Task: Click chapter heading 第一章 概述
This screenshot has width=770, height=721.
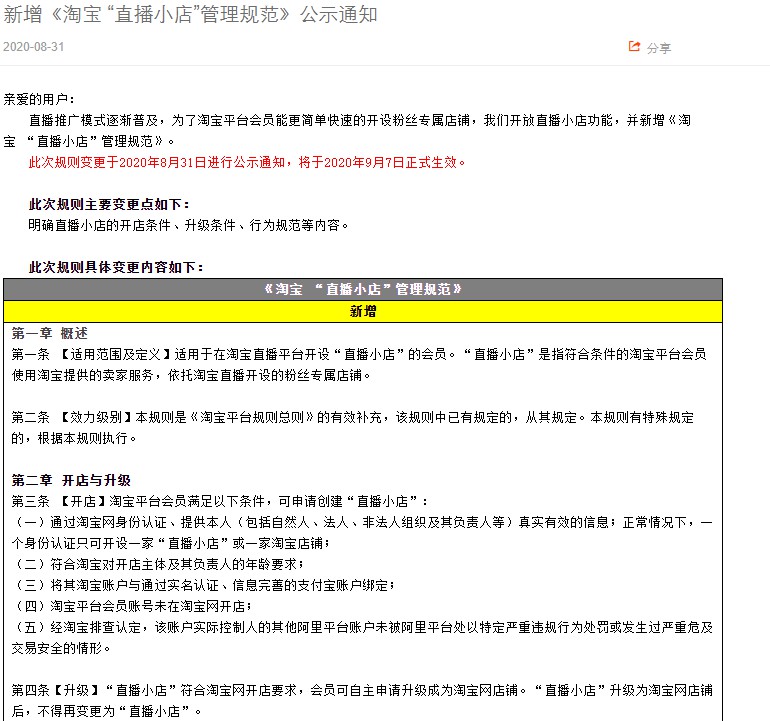Action: [x=50, y=333]
